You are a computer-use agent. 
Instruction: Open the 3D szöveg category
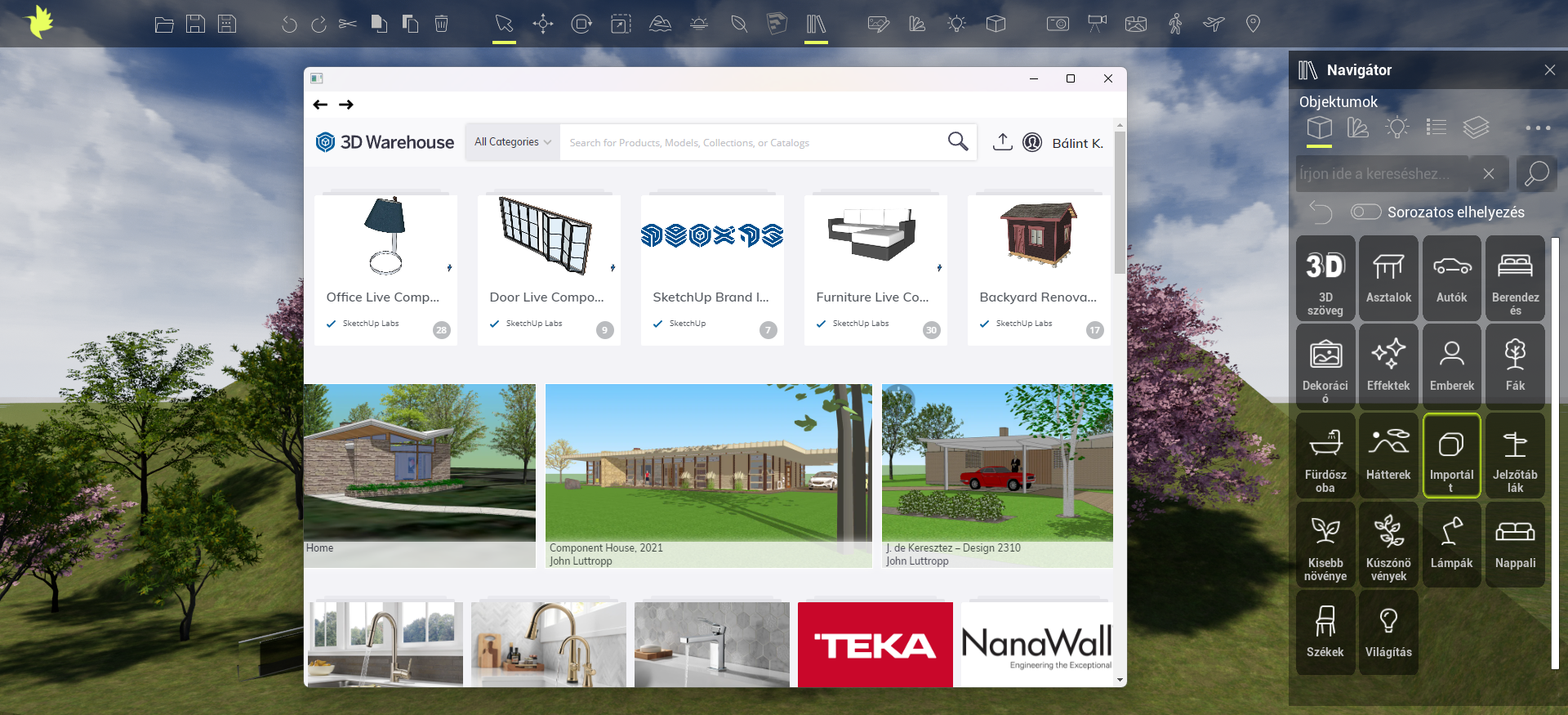1325,279
